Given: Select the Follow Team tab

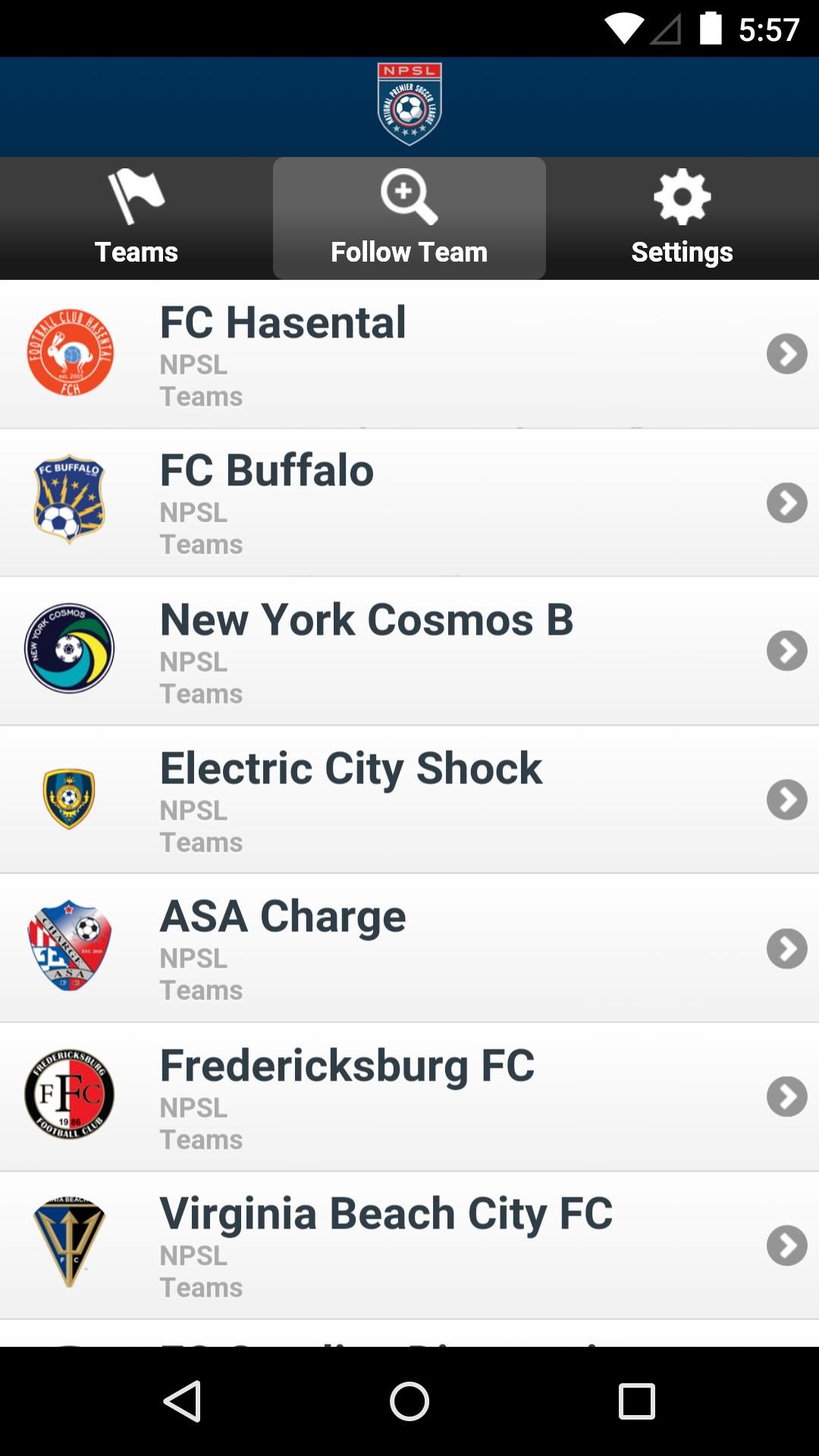Looking at the screenshot, I should point(409,218).
